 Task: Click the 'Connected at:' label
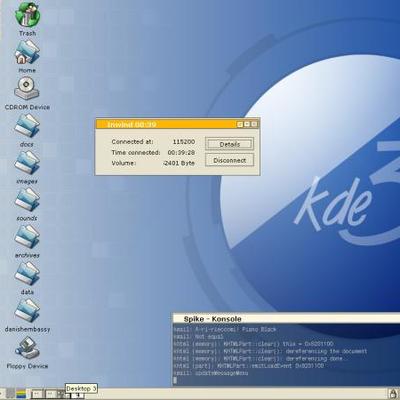[x=132, y=142]
